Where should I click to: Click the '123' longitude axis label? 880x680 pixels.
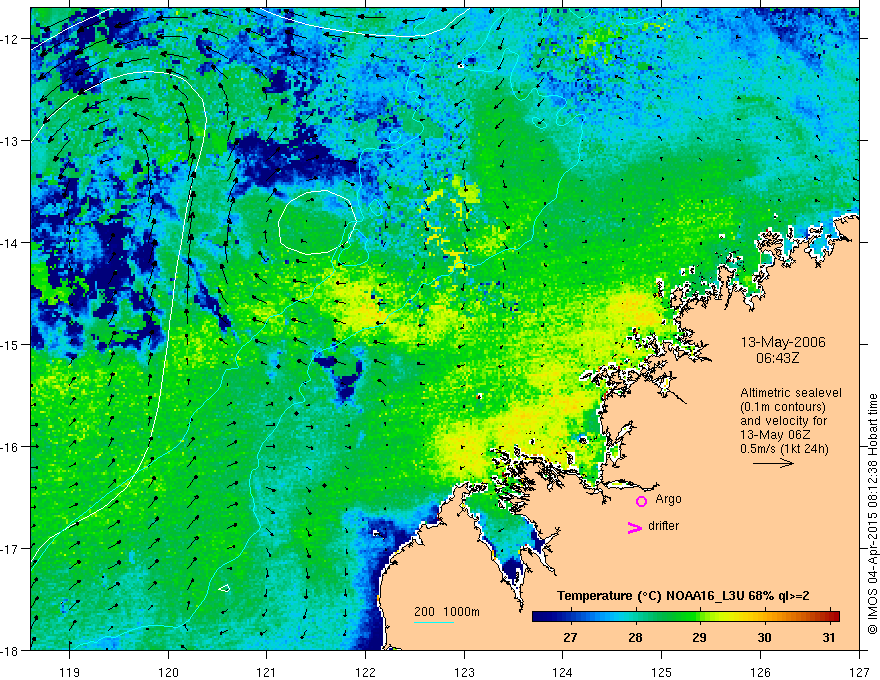[464, 672]
